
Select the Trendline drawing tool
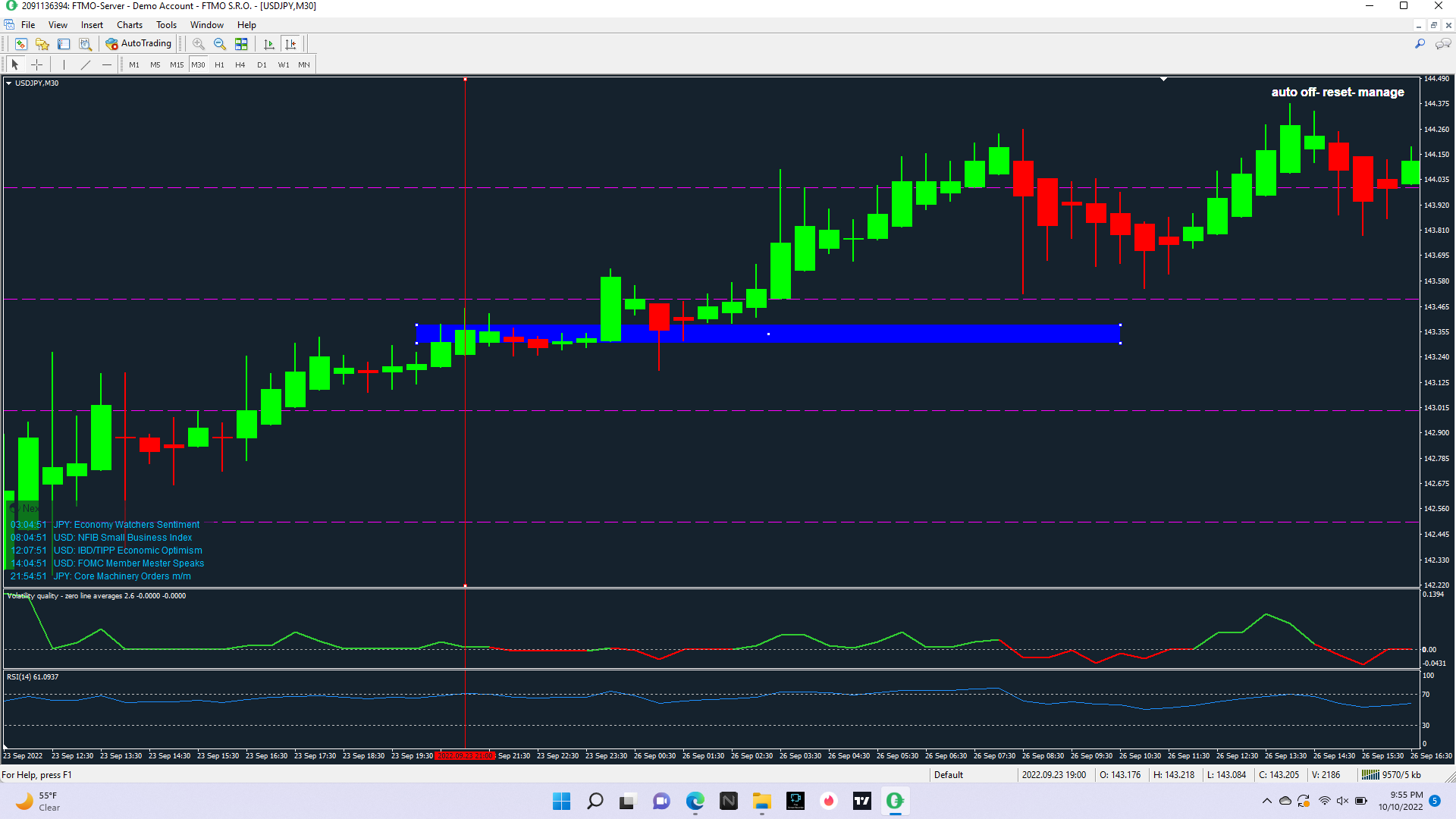[x=86, y=65]
